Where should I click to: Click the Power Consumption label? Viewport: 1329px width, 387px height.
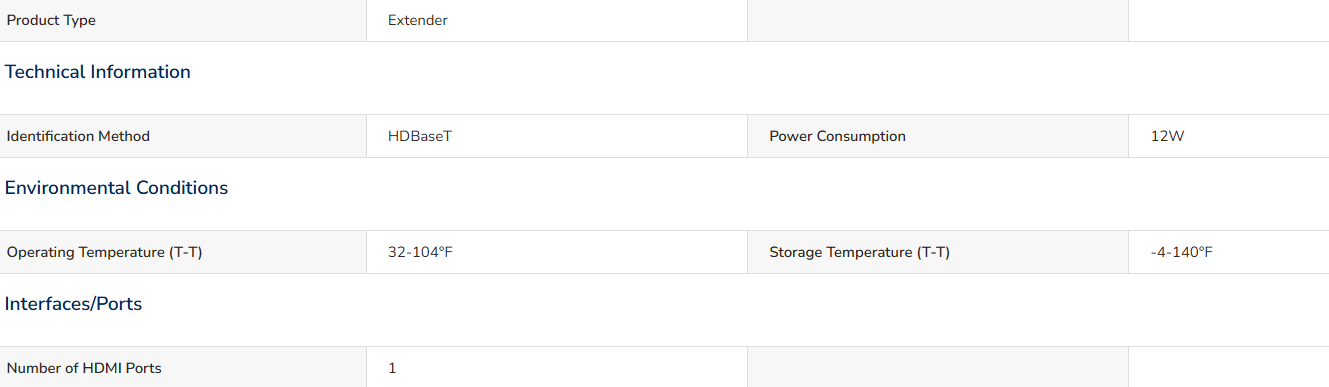837,136
